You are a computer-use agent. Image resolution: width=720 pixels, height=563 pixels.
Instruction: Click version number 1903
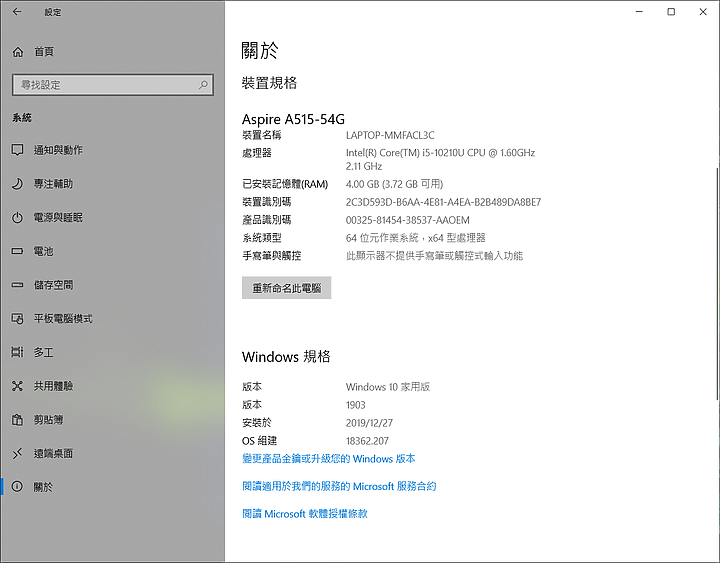(x=355, y=405)
